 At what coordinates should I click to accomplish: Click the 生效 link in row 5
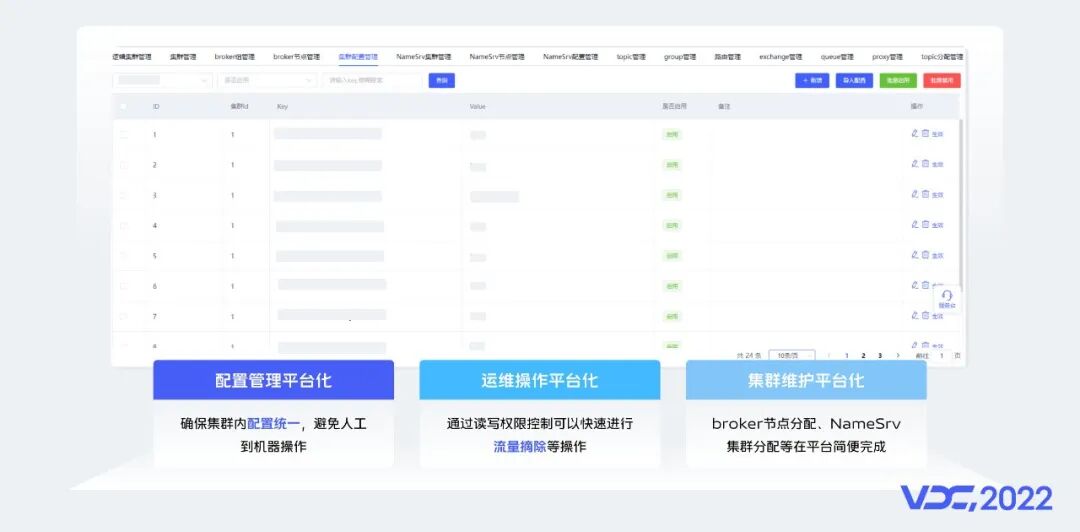coord(937,256)
